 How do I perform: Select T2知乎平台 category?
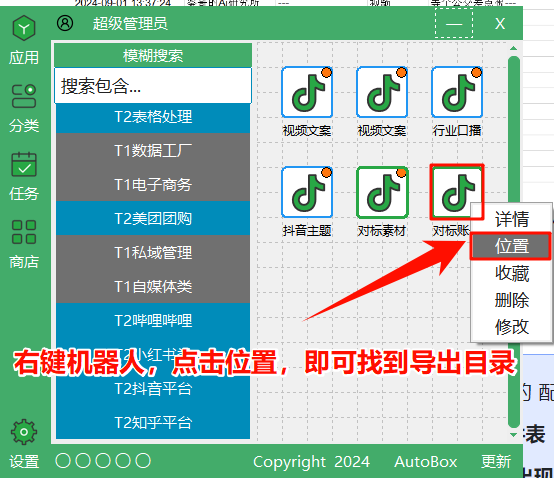coord(153,423)
